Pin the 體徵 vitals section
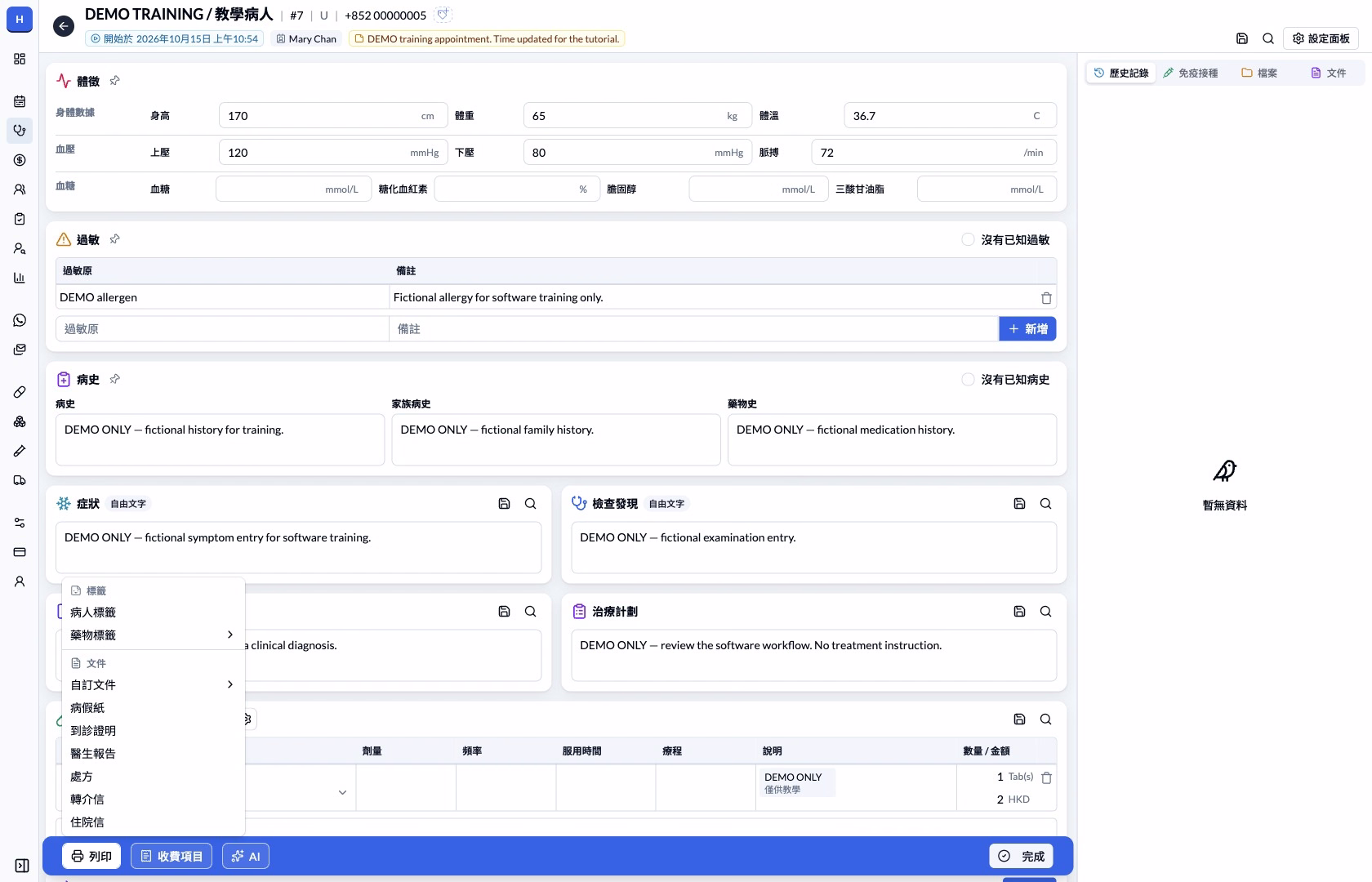Screen dimensions: 1372x882 pos(115,81)
